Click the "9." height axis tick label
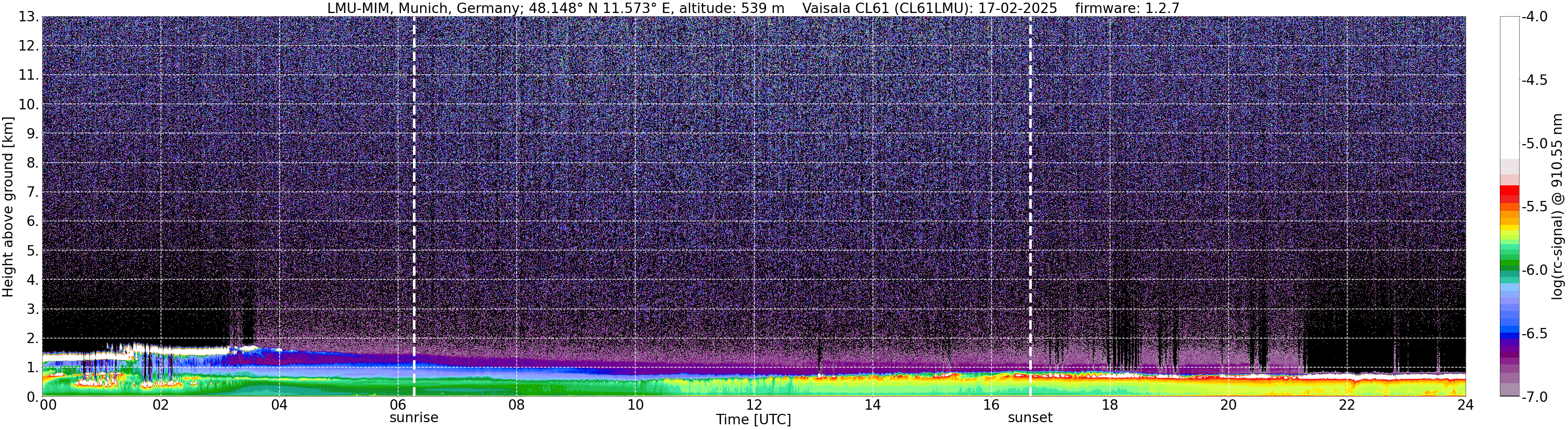Viewport: 1568px width, 430px height. [33, 134]
